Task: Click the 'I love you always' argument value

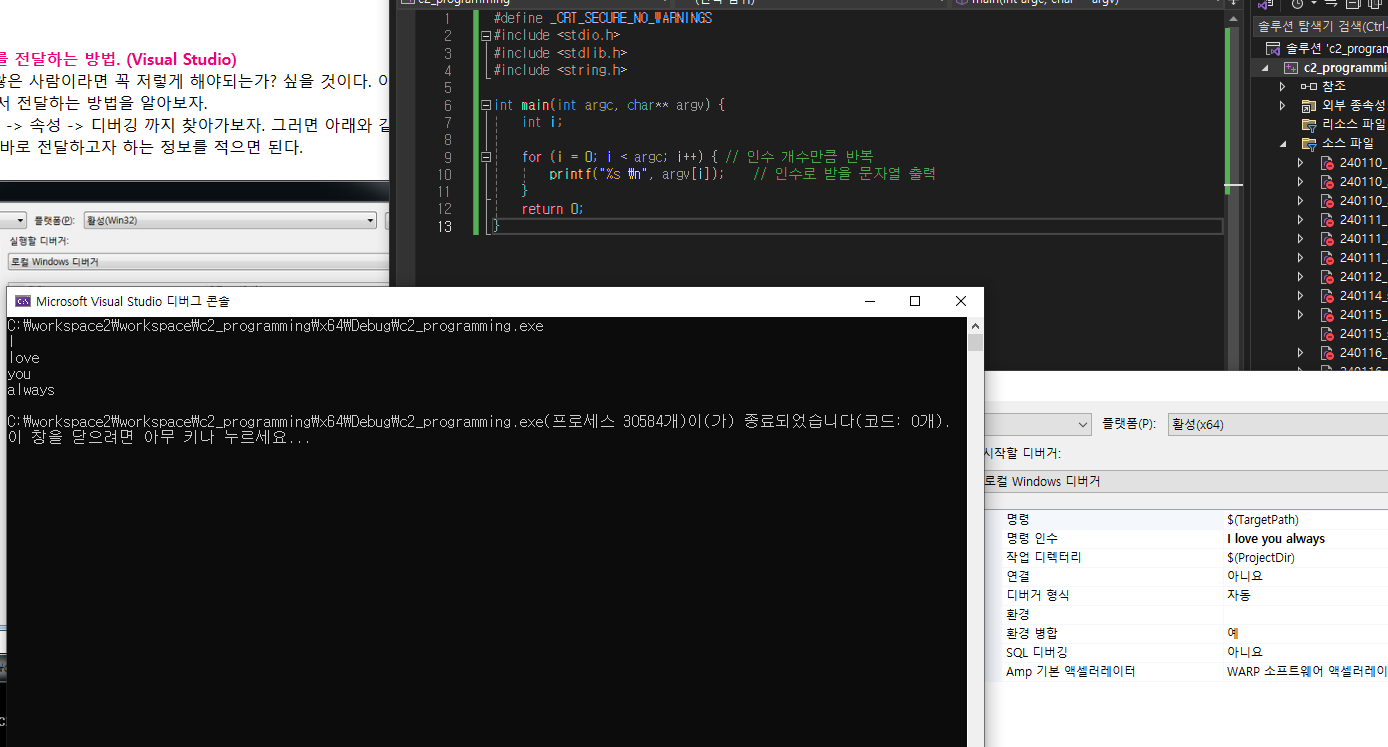Action: pyautogui.click(x=1276, y=539)
